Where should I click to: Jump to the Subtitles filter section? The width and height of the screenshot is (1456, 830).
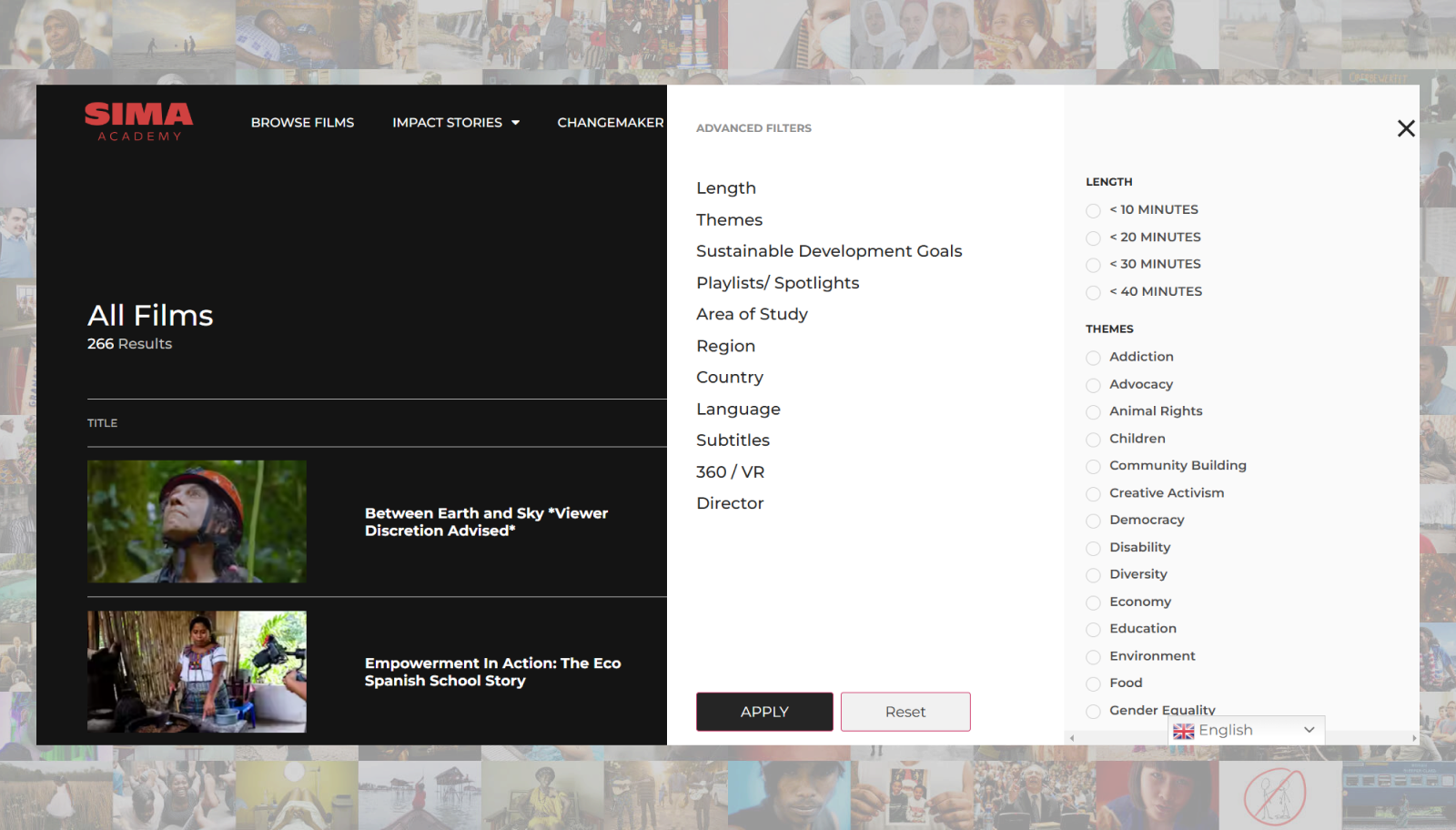pos(733,440)
